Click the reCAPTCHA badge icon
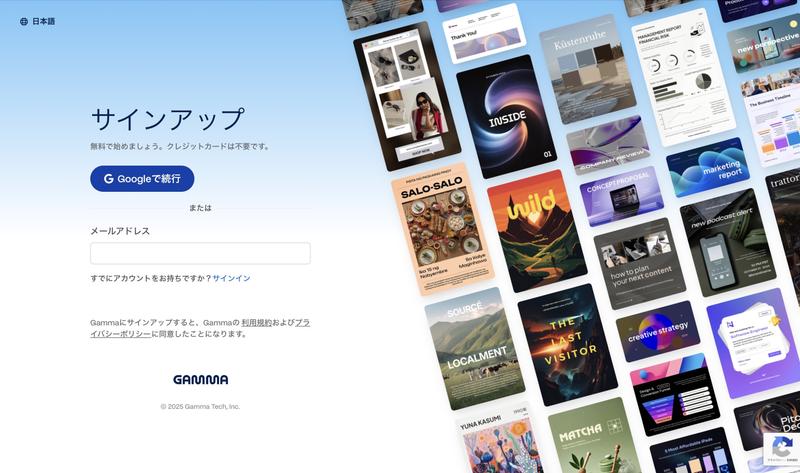Viewport: 800px width, 473px height. coord(782,449)
